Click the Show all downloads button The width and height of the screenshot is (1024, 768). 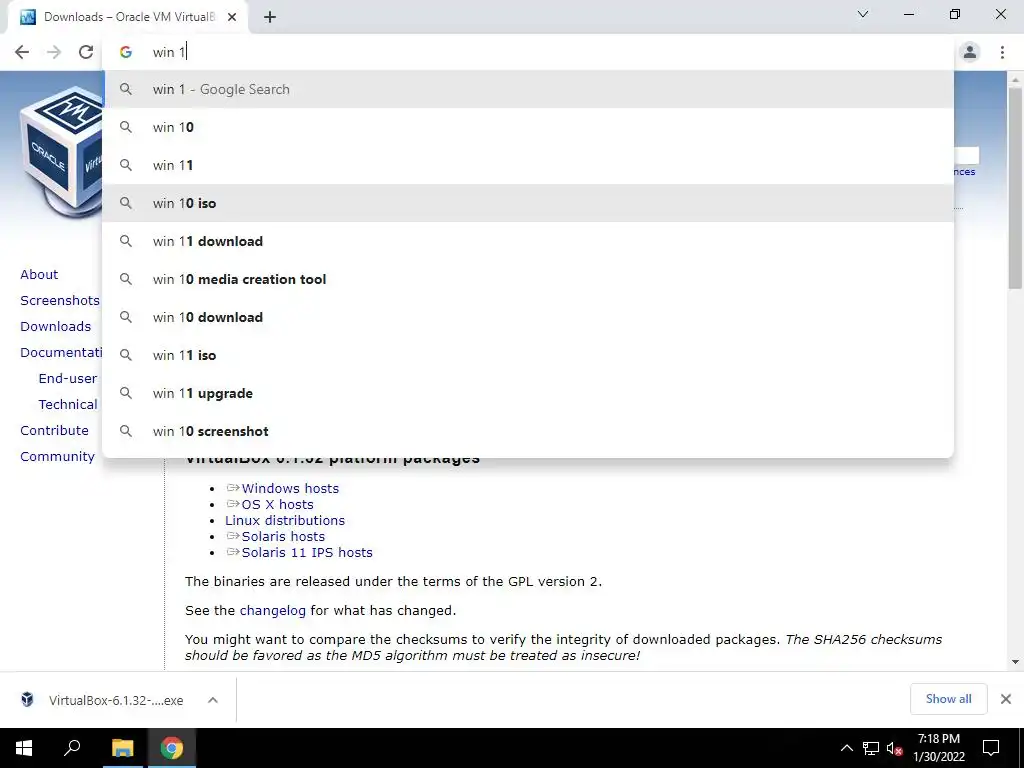click(x=948, y=699)
